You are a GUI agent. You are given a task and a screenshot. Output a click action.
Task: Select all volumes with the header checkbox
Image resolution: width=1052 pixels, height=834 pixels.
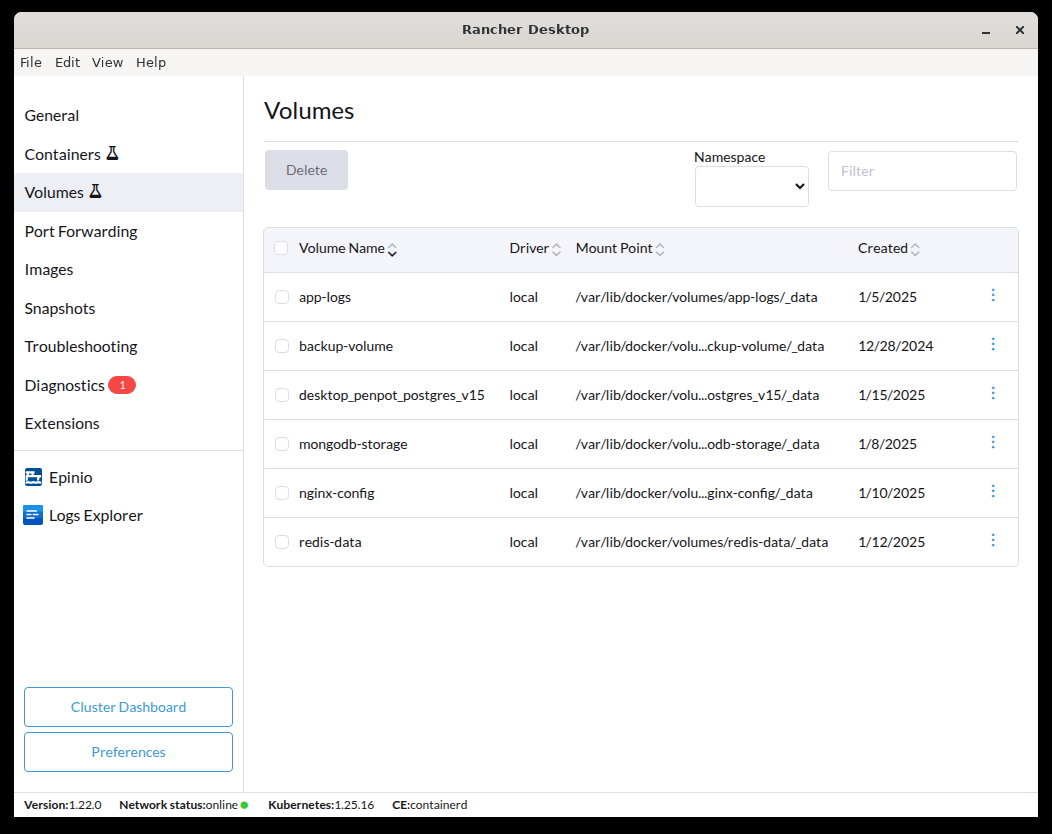(281, 247)
